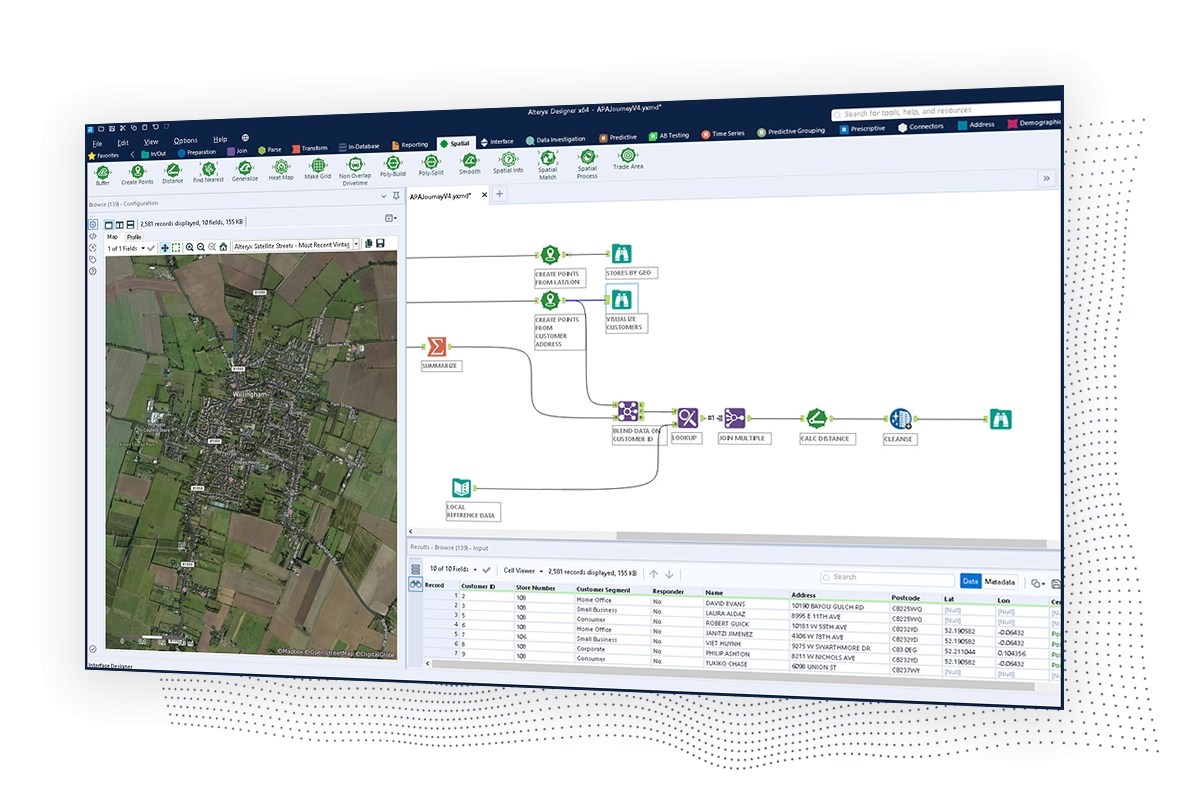
Task: Save the map image
Action: pyautogui.click(x=380, y=244)
